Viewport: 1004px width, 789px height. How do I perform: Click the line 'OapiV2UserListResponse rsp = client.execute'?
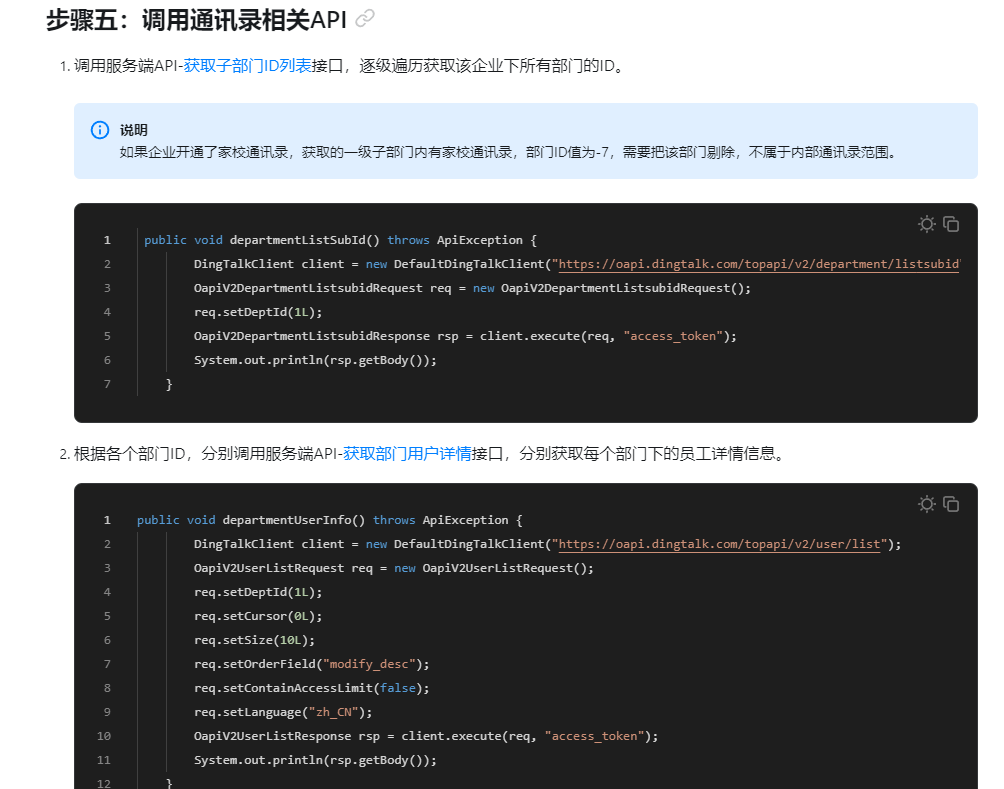426,736
